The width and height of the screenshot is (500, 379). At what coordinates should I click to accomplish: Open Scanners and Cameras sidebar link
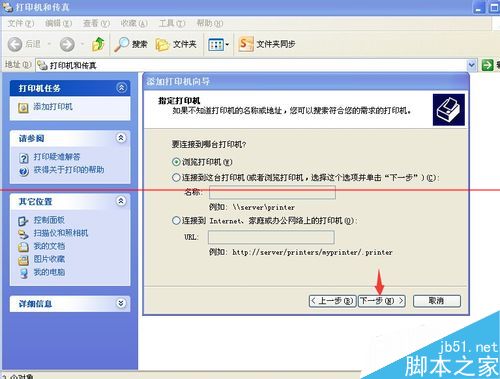point(61,233)
